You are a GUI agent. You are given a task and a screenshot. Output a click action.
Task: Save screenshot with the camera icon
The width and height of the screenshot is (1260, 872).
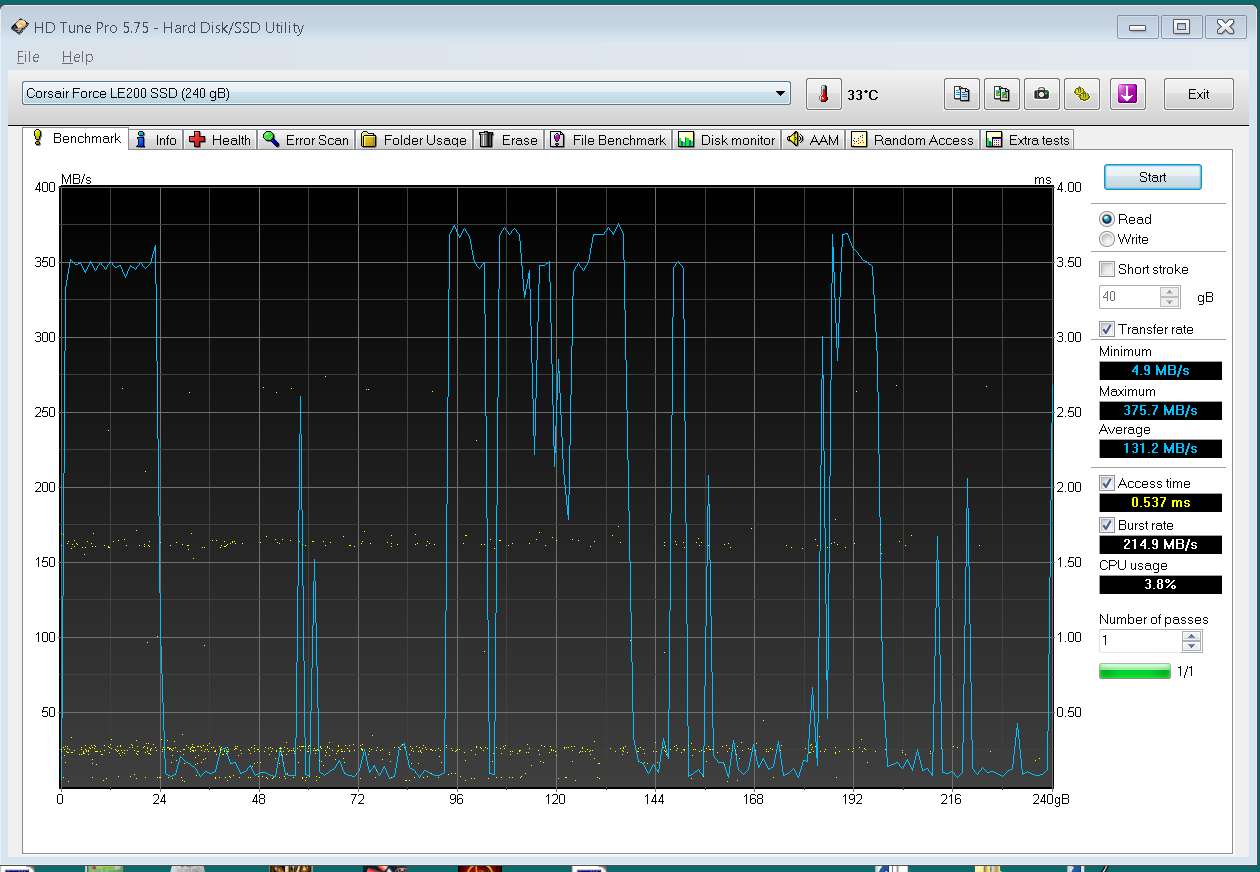(x=1041, y=94)
